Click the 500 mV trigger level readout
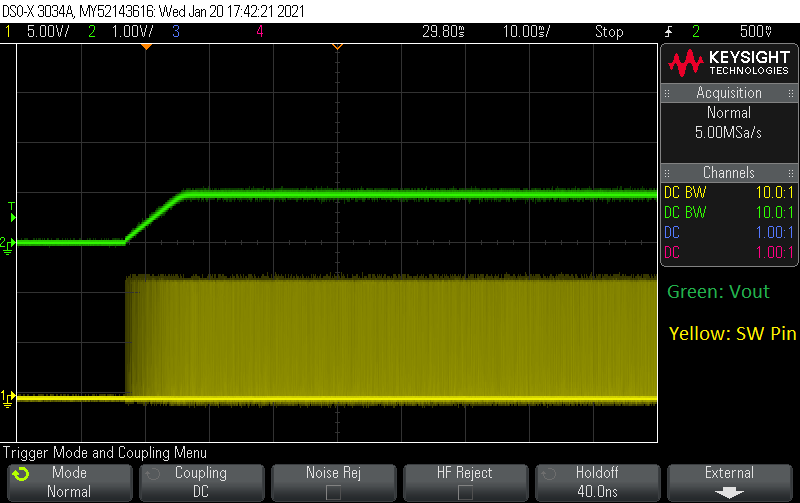Viewport: 800px width, 503px height. tap(756, 32)
